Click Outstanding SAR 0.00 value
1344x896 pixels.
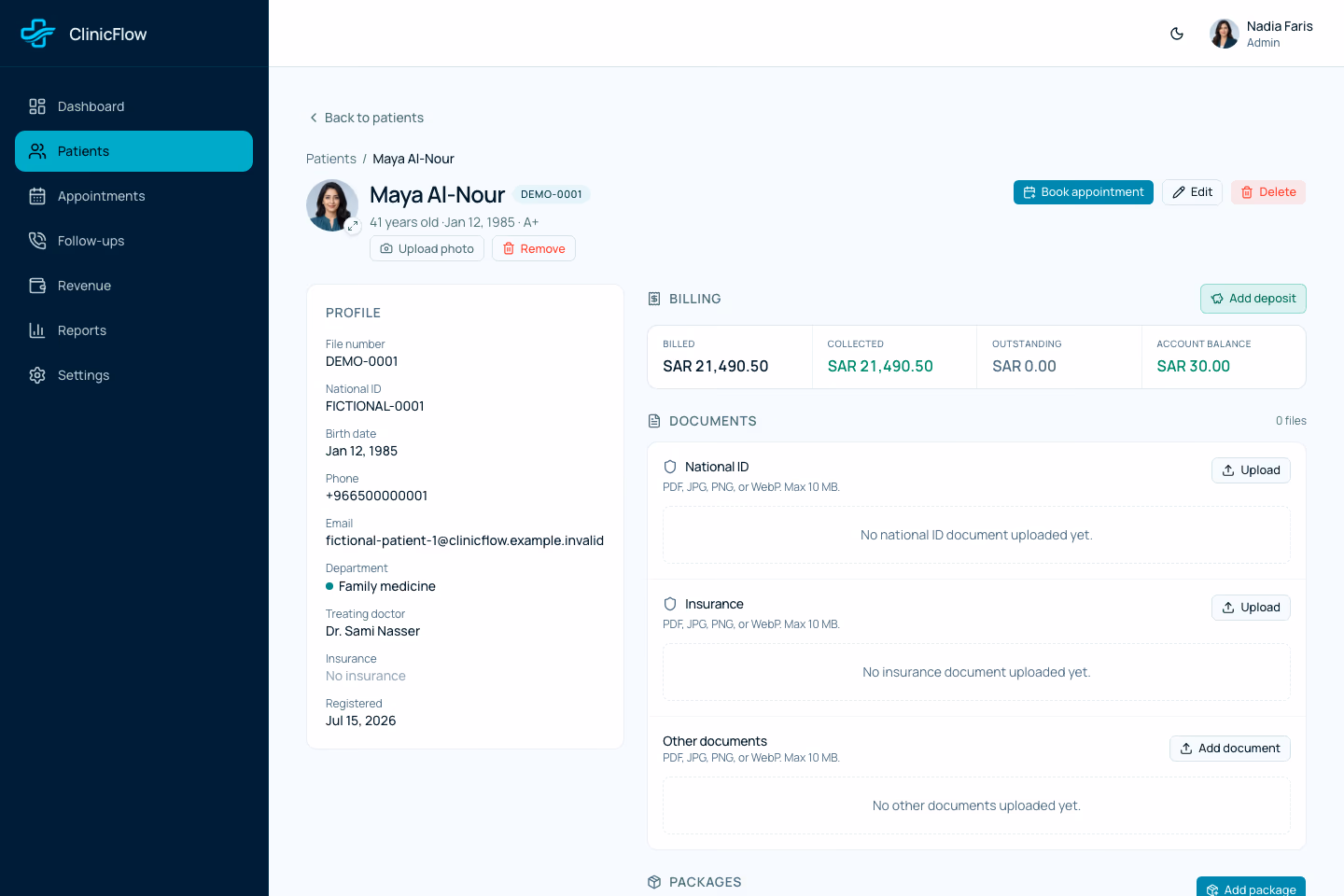pyautogui.click(x=1024, y=366)
